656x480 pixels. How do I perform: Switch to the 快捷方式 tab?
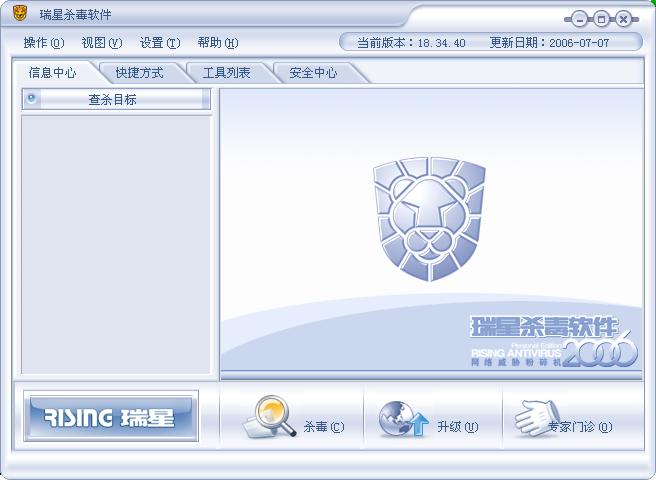tap(140, 73)
